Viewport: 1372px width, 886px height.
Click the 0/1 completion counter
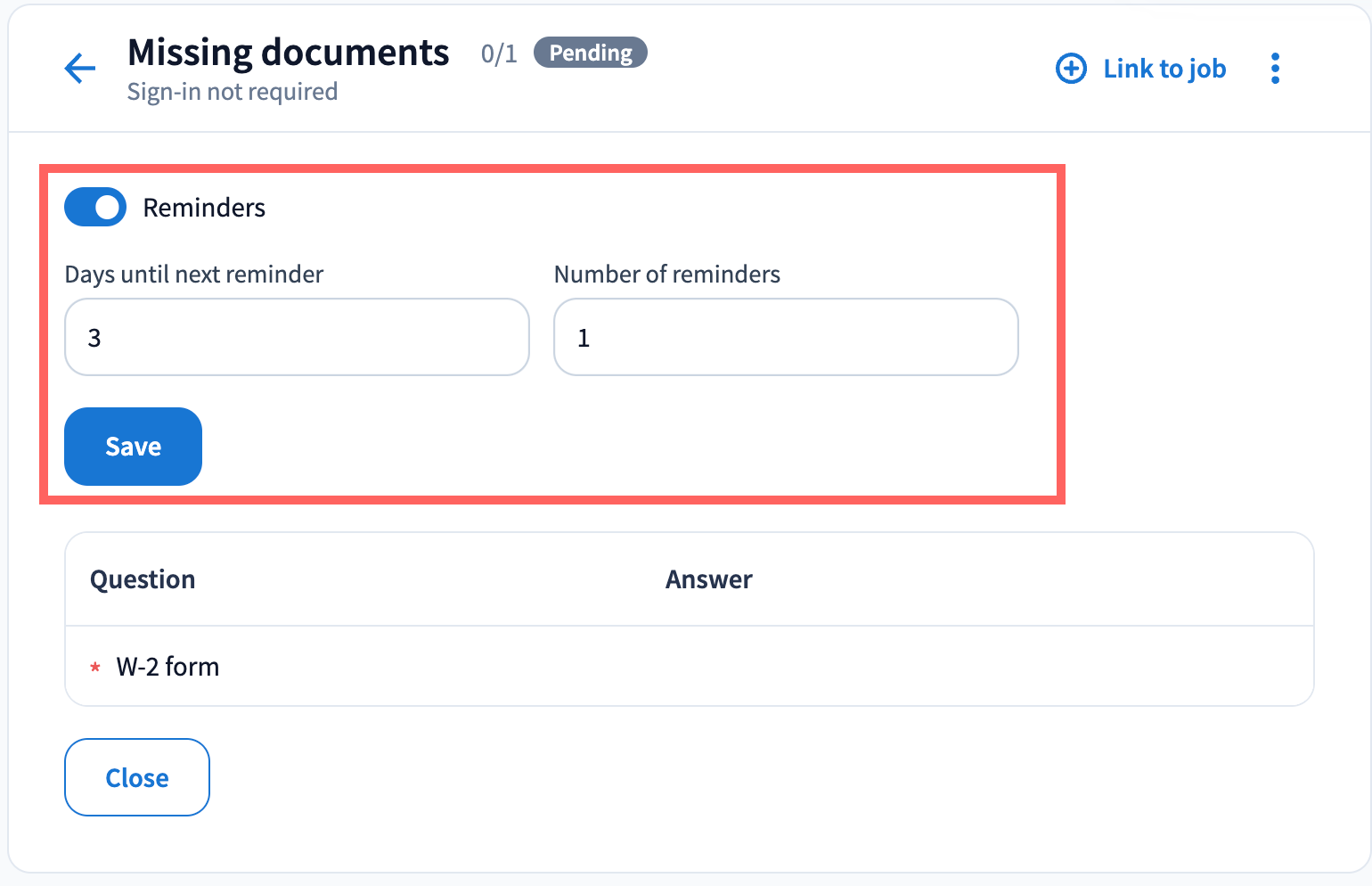pos(499,54)
